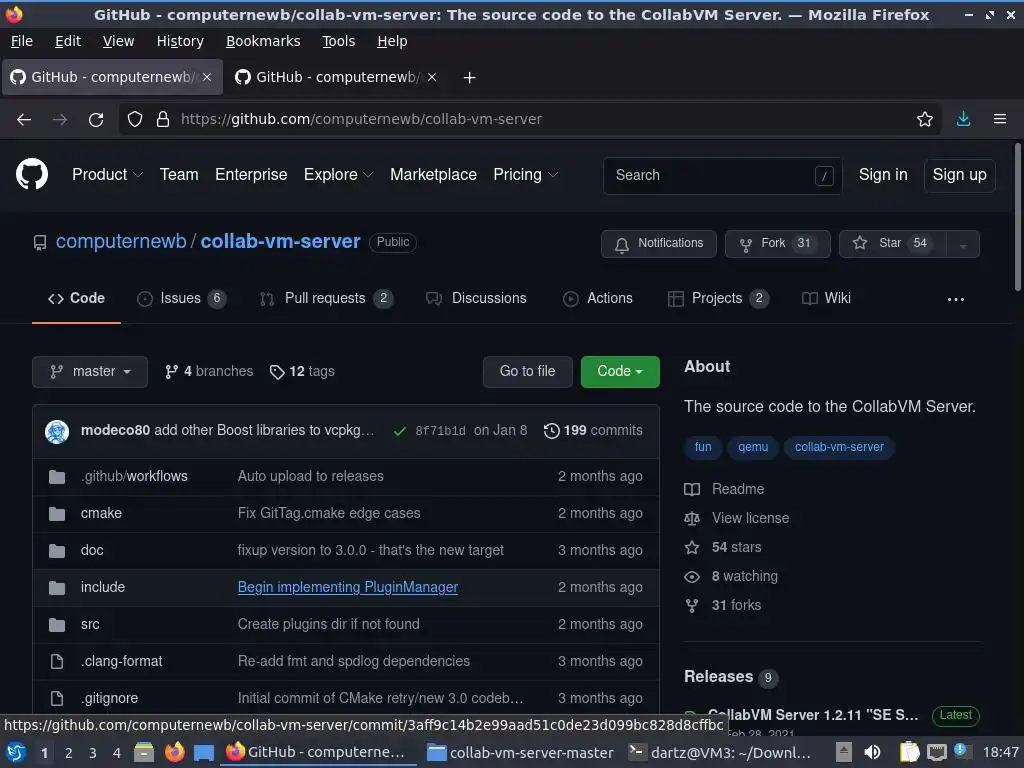Open the Bookmarks menu
Viewport: 1024px width, 768px height.
[263, 41]
